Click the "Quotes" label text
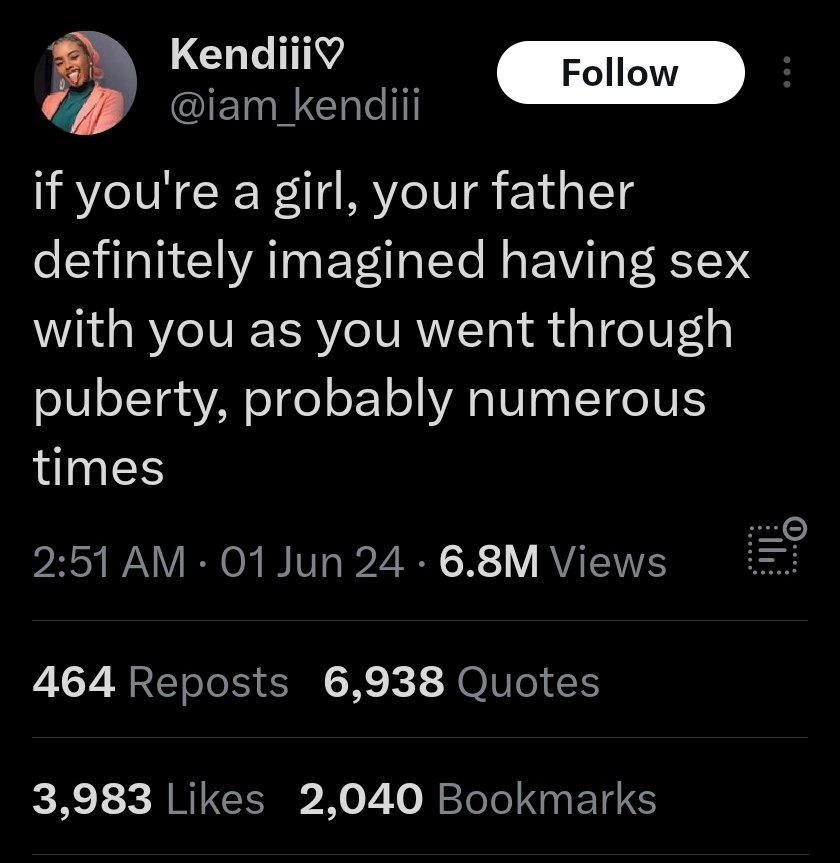Viewport: 840px width, 863px height. point(528,683)
